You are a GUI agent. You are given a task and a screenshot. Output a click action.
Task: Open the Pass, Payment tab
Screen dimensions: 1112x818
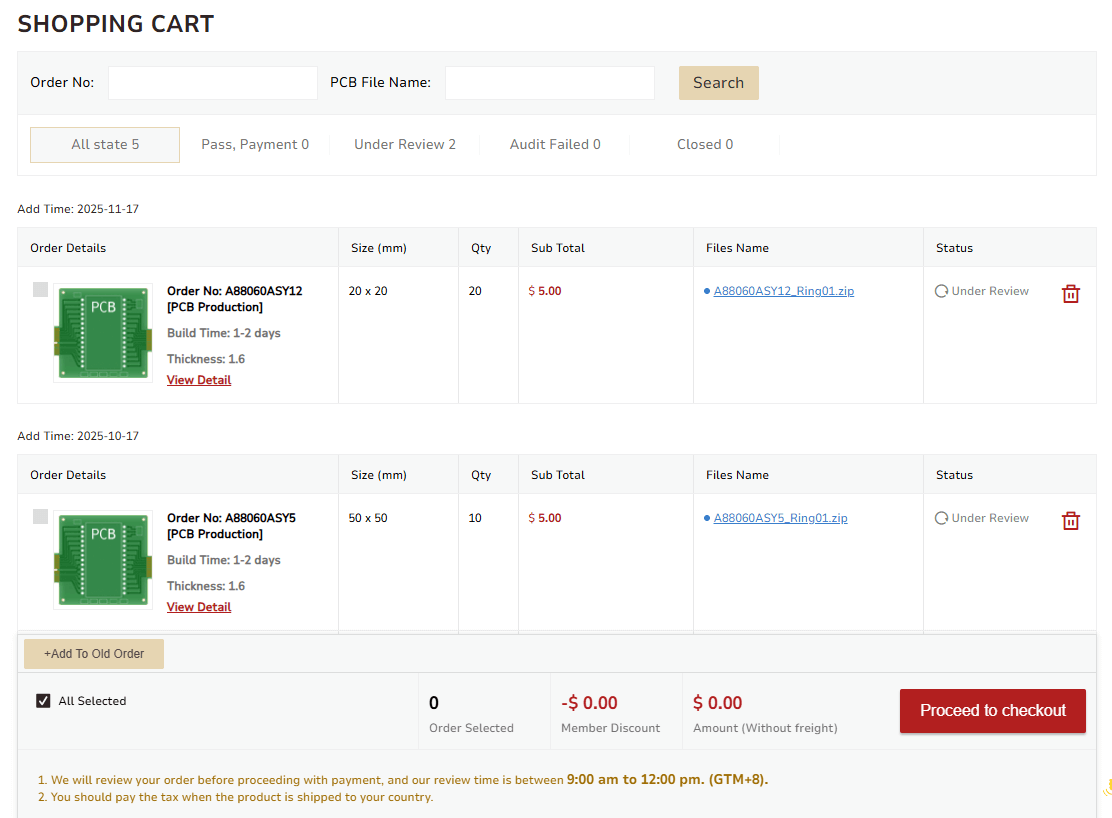[x=255, y=144]
